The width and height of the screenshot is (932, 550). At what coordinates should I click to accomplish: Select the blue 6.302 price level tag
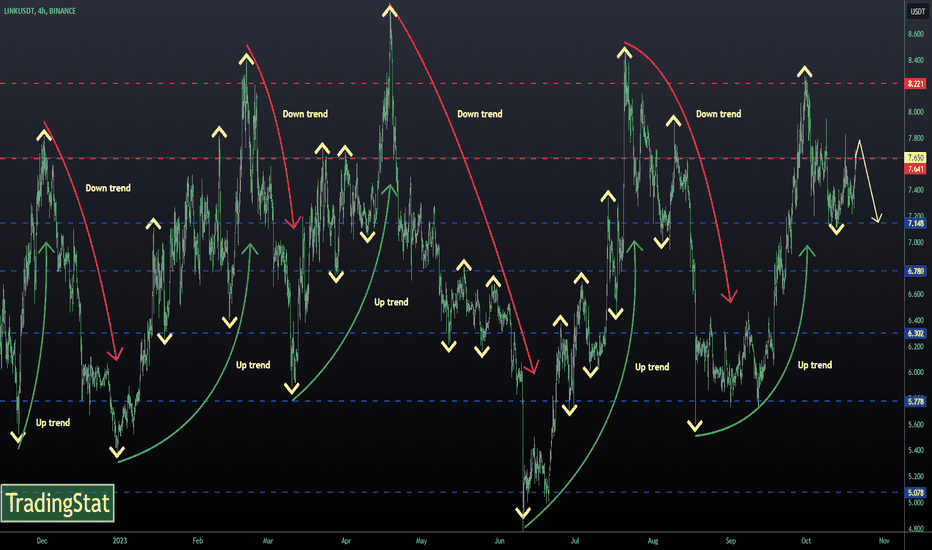[x=916, y=334]
